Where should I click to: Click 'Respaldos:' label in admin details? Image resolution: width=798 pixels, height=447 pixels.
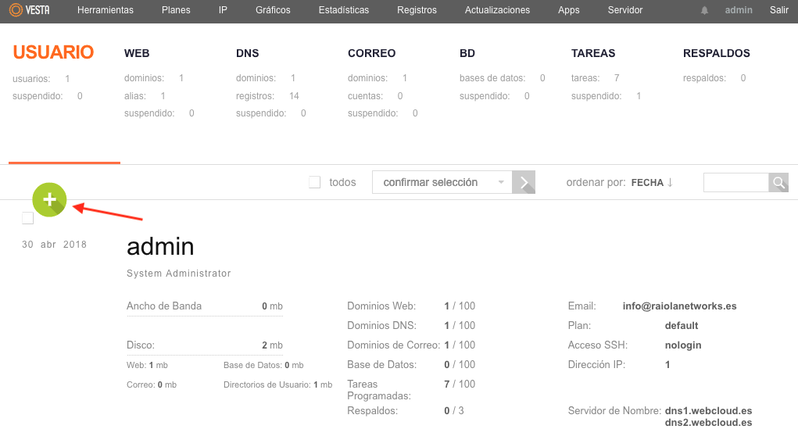click(373, 410)
